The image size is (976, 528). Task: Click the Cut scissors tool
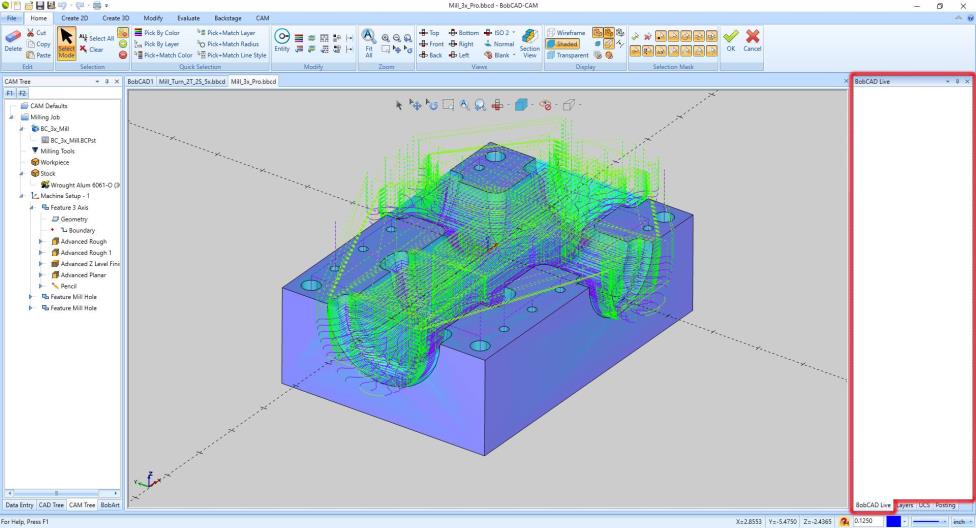(37, 32)
